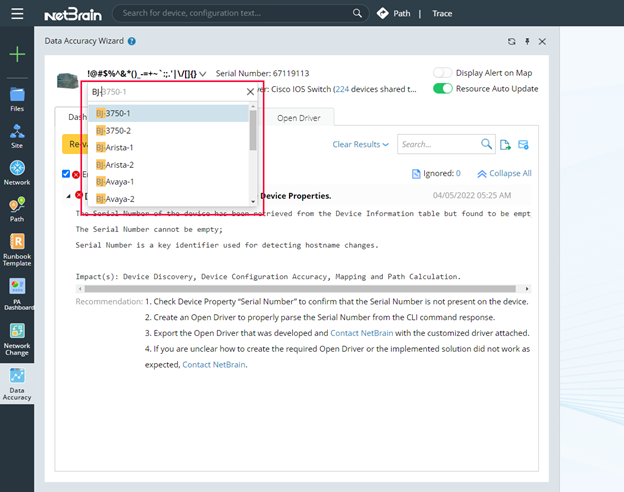
Task: Clear the device search field with X
Action: tap(250, 92)
